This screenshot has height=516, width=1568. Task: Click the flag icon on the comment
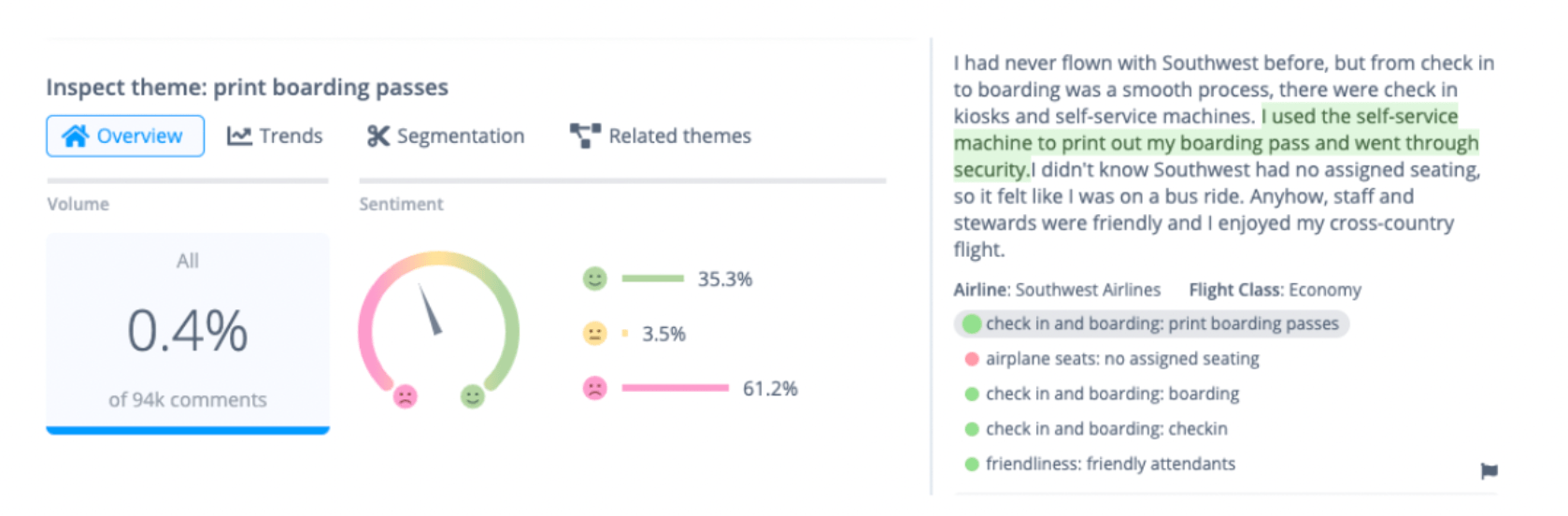1489,471
